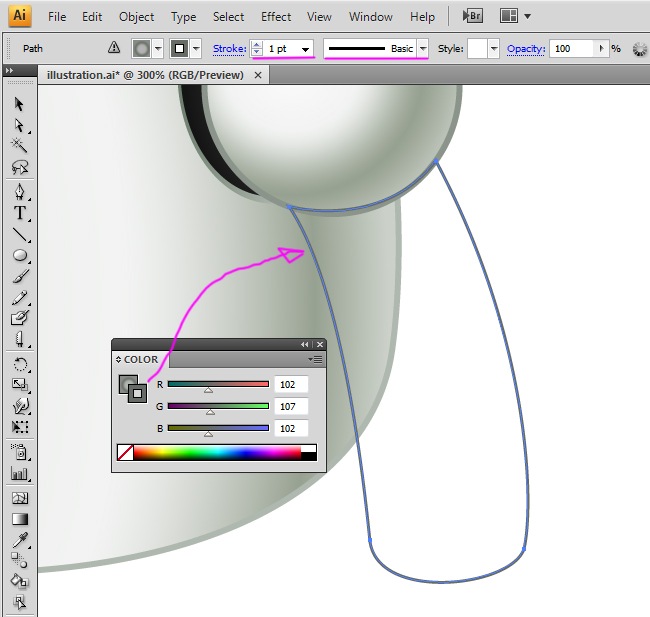The image size is (650, 617).
Task: Select the Ellipse tool
Action: (x=20, y=255)
